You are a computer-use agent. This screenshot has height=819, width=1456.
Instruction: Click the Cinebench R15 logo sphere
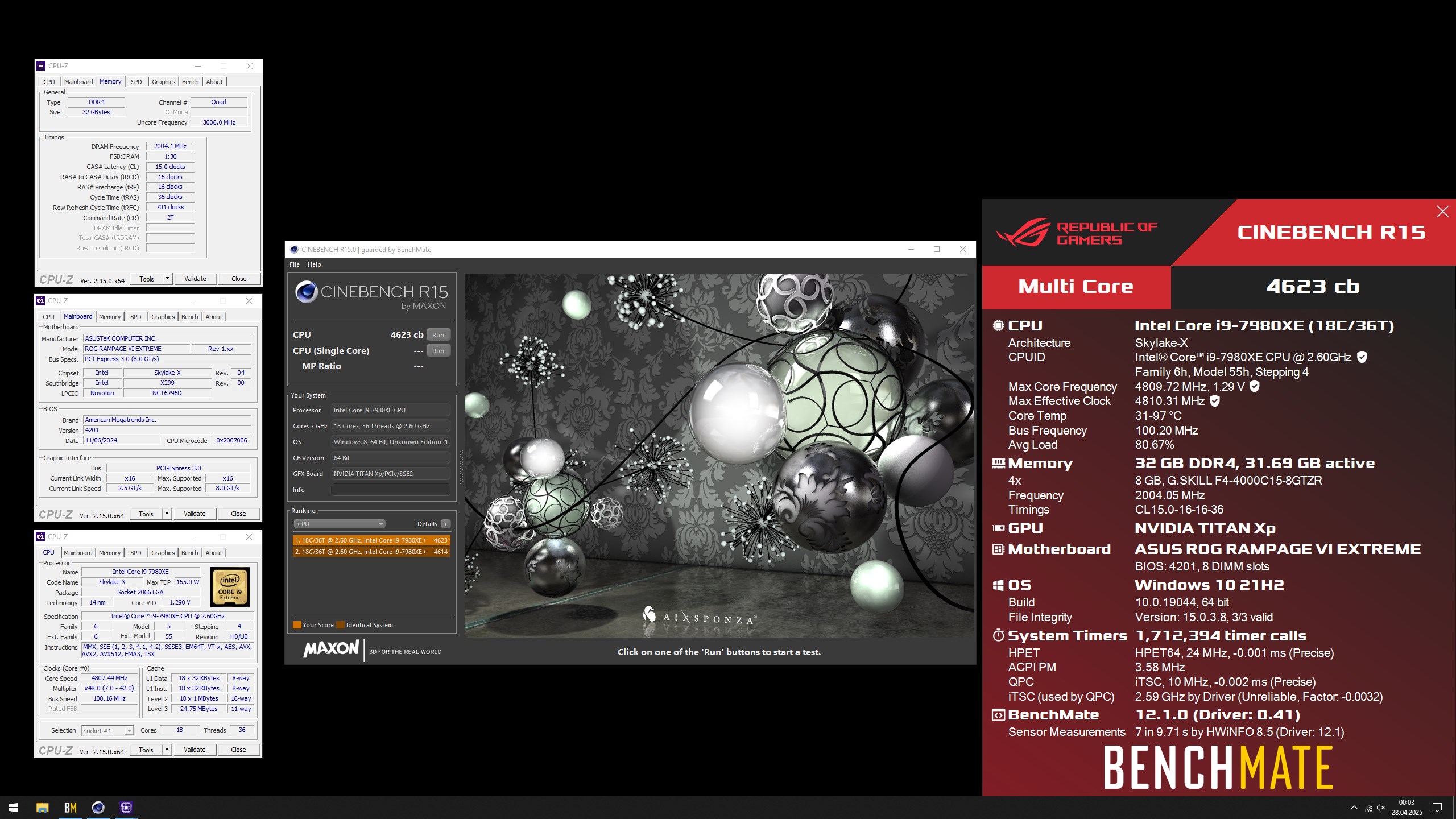click(306, 292)
